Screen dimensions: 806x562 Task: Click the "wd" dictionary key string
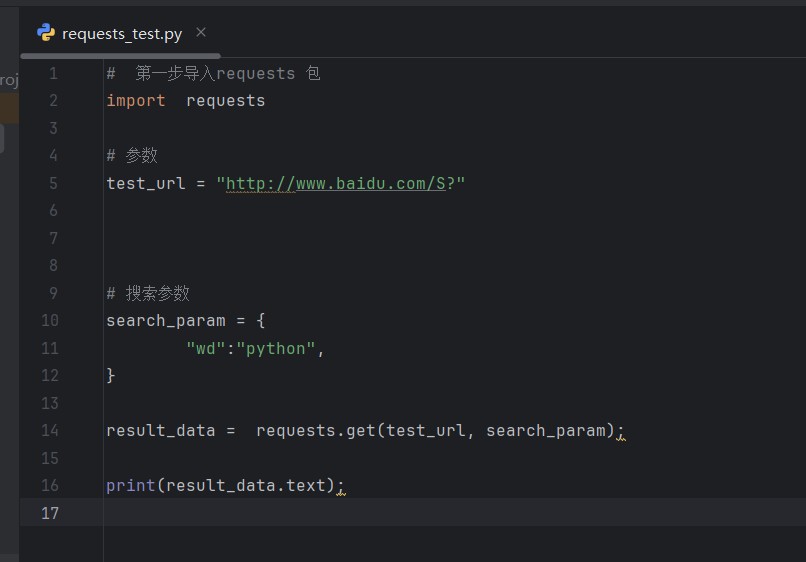(x=206, y=348)
